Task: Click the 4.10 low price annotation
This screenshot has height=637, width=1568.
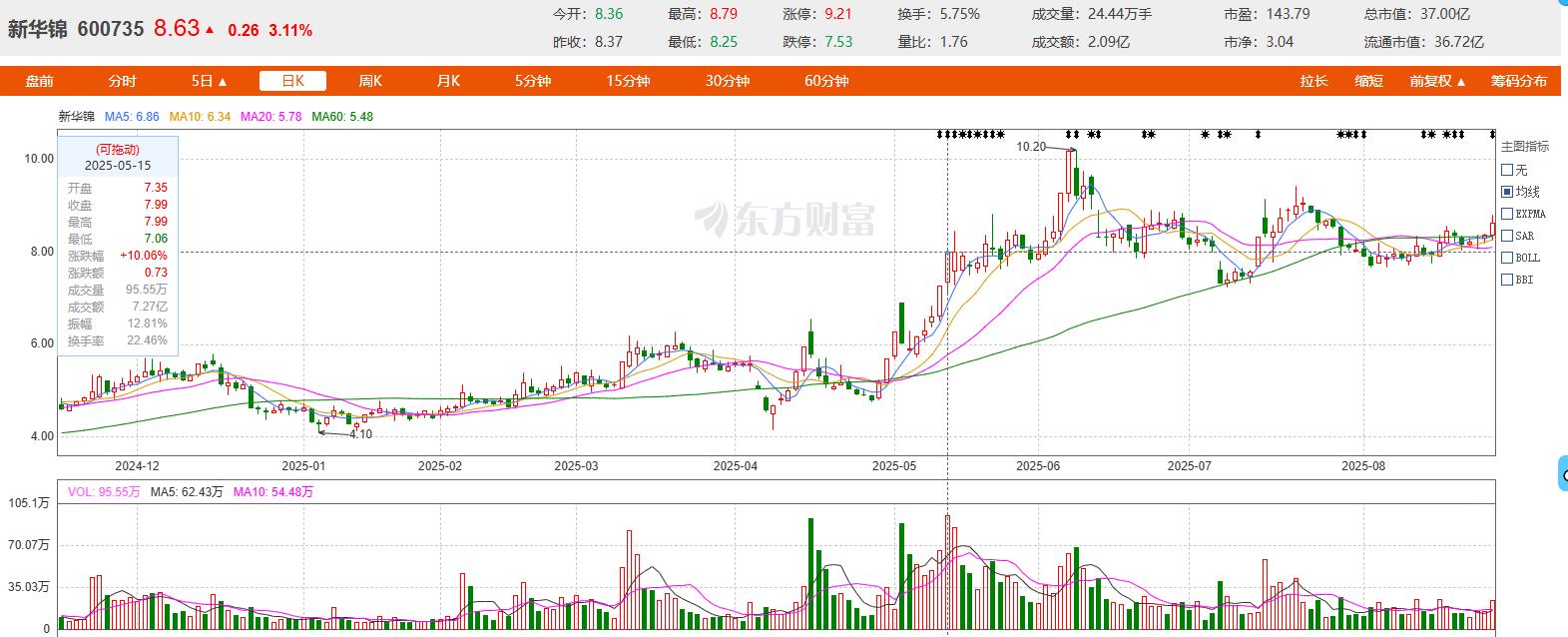Action: coord(360,434)
